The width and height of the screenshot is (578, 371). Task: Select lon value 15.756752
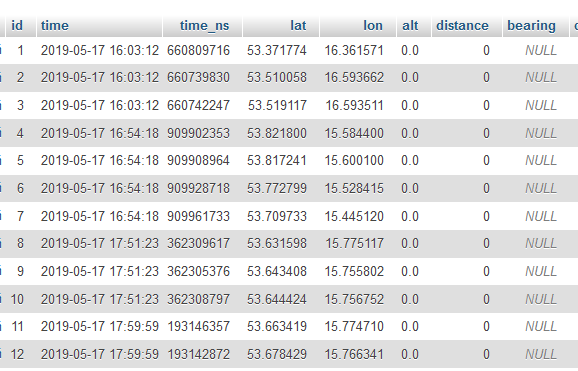[x=354, y=299]
